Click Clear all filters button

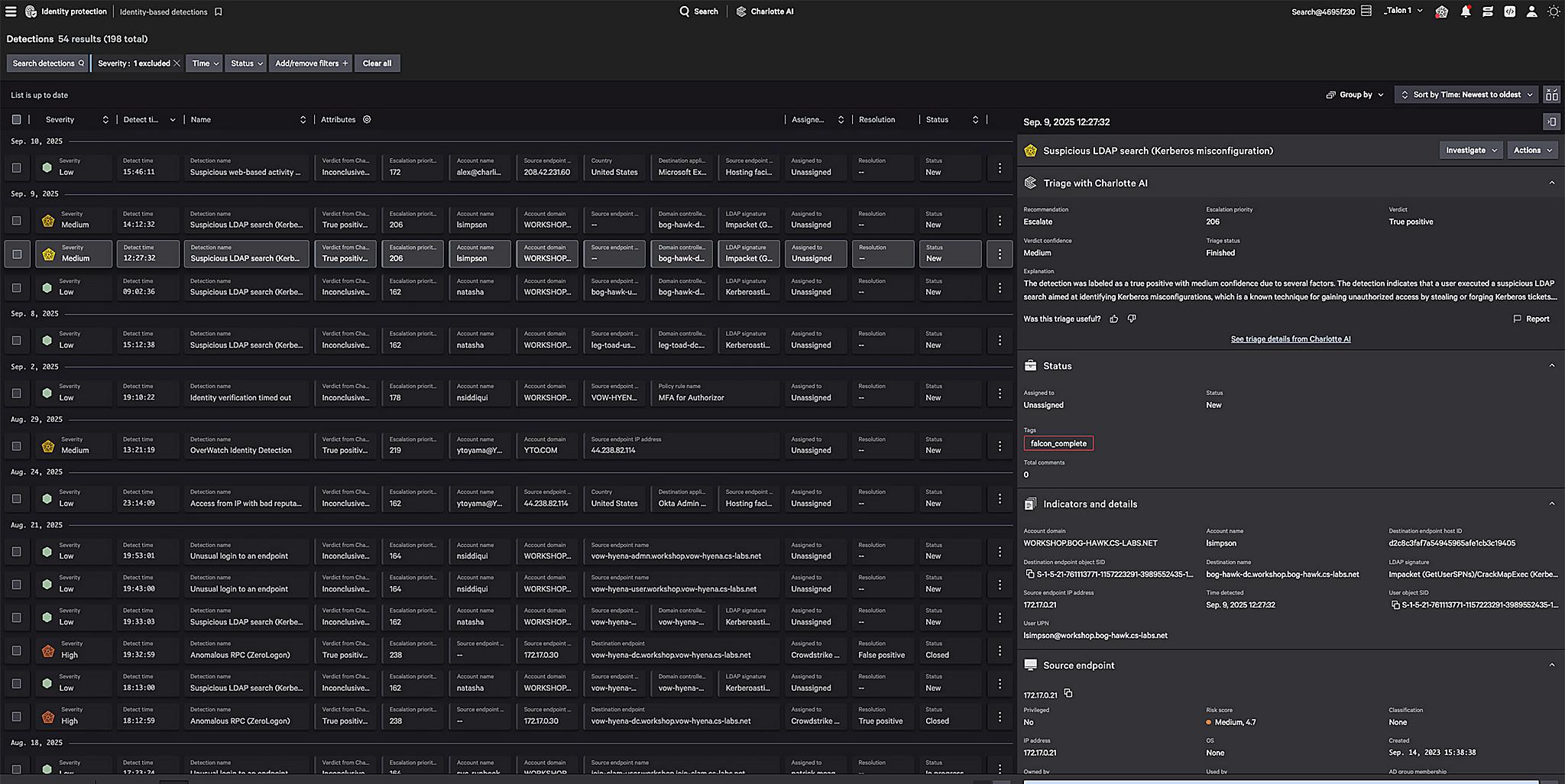pos(377,63)
